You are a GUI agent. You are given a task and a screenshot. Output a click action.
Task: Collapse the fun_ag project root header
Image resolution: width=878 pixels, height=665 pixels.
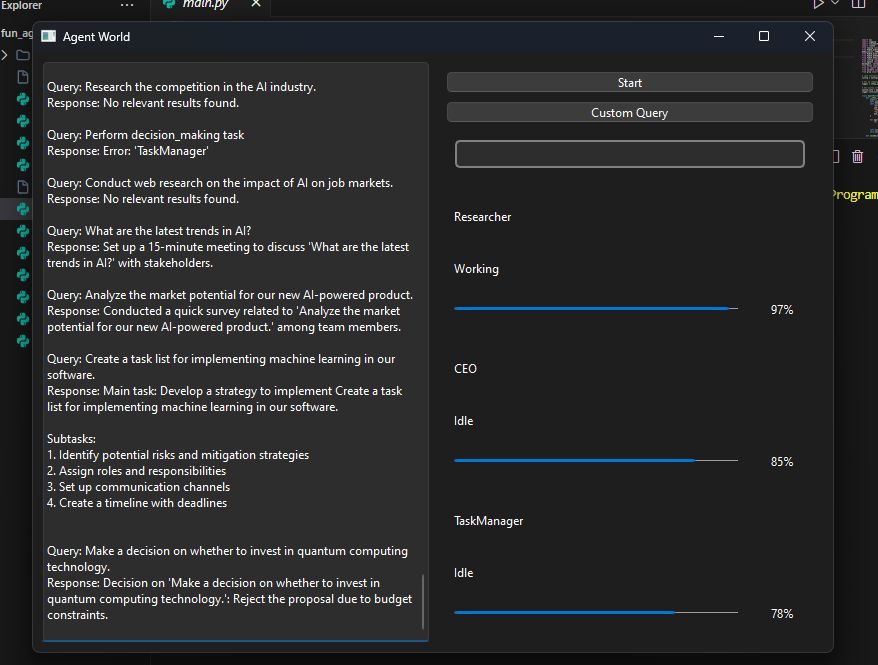(16, 33)
